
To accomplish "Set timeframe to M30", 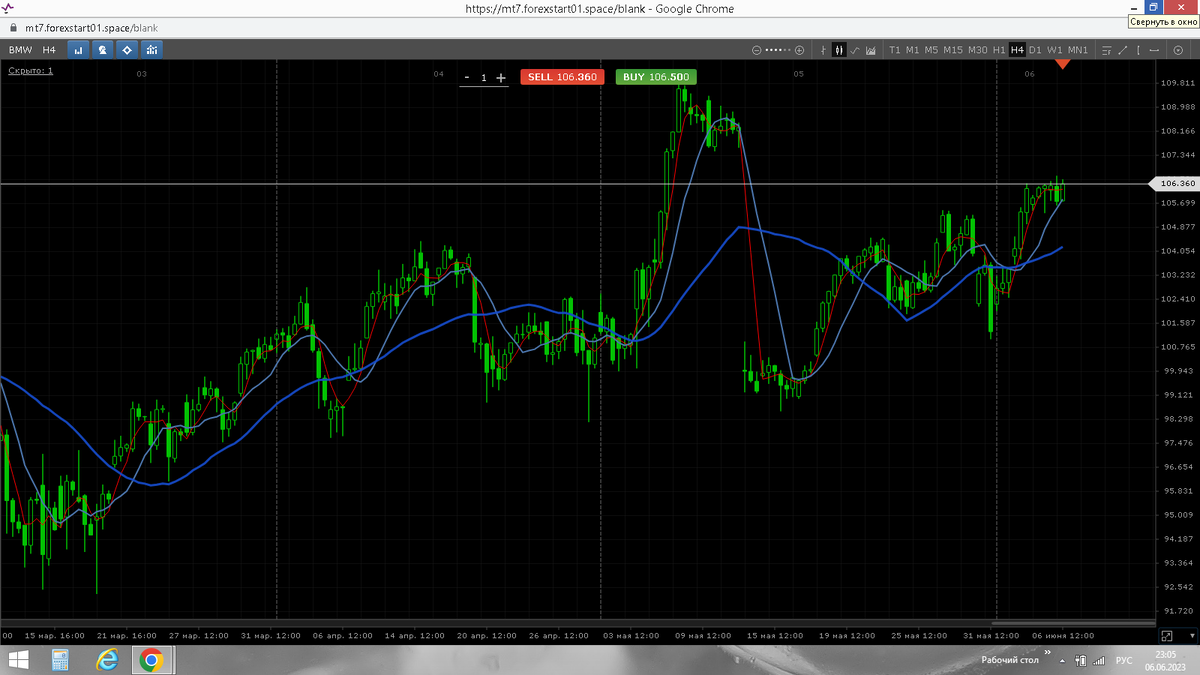I will tap(978, 50).
